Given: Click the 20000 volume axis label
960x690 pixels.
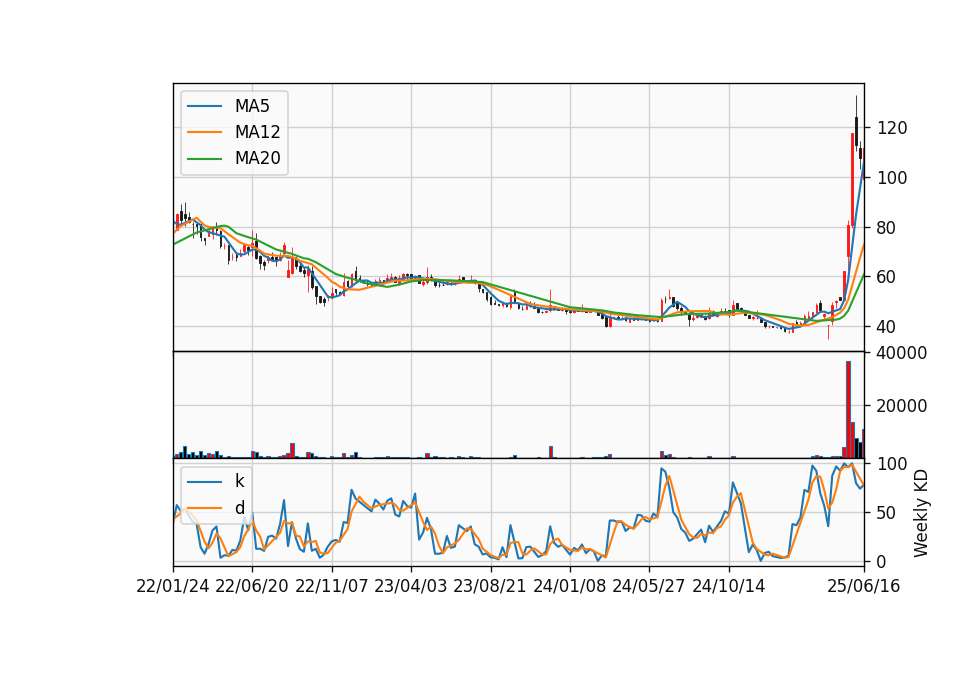Looking at the screenshot, I should tap(902, 406).
